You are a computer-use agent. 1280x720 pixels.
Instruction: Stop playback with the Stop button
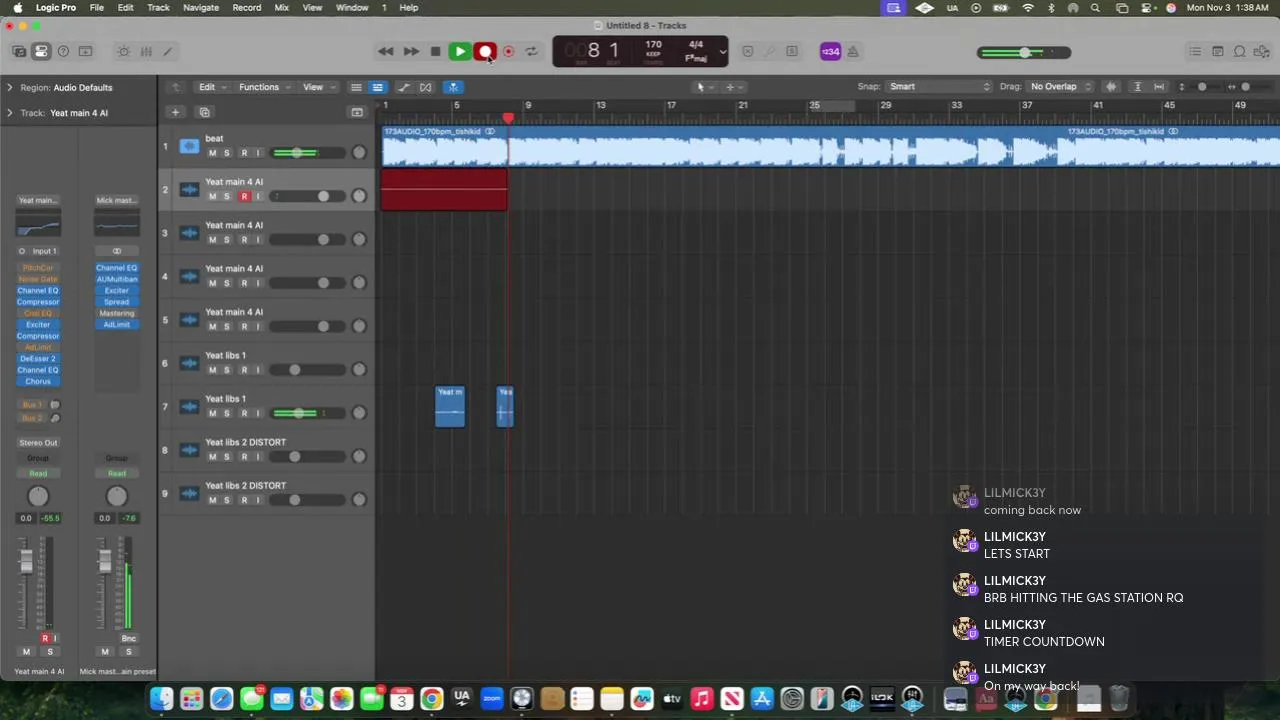435,51
